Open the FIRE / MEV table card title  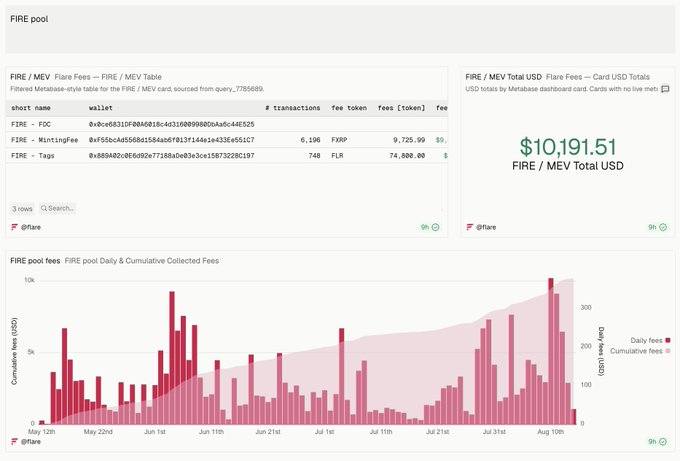tap(30, 77)
